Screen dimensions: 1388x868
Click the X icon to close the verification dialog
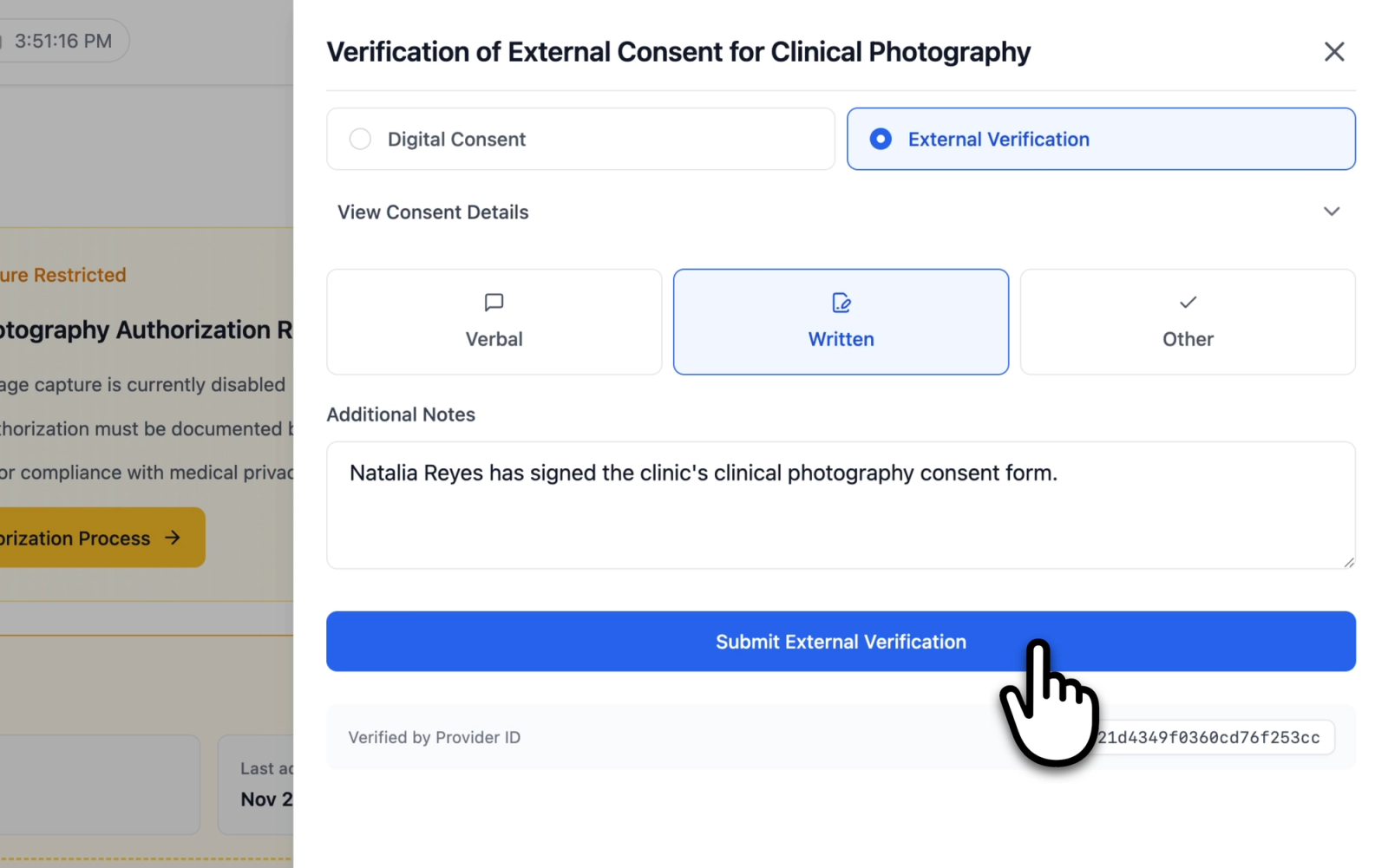[1333, 52]
